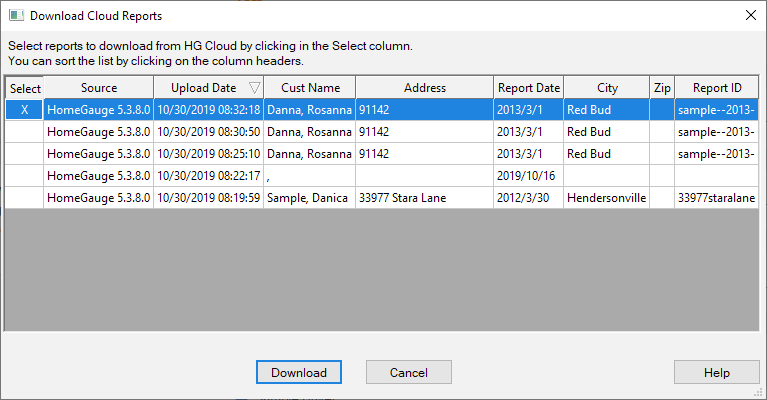
Task: Click the City column header
Action: [x=607, y=88]
